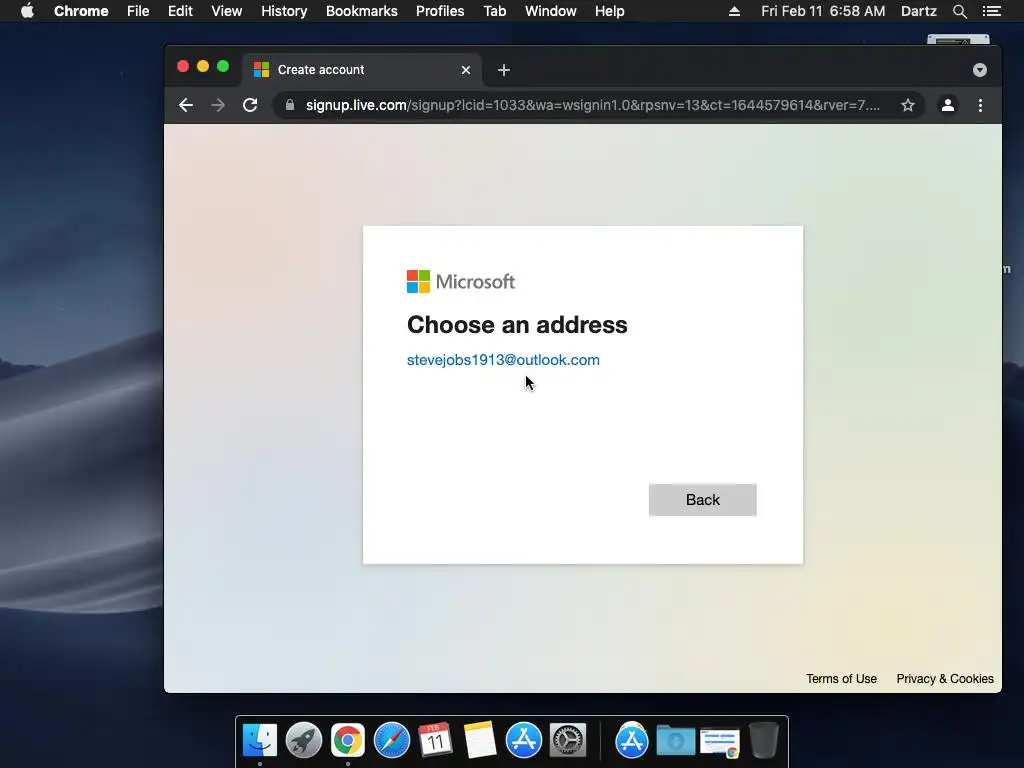Open the App Store icon left of Downloads folder
This screenshot has height=768, width=1024.
[632, 741]
